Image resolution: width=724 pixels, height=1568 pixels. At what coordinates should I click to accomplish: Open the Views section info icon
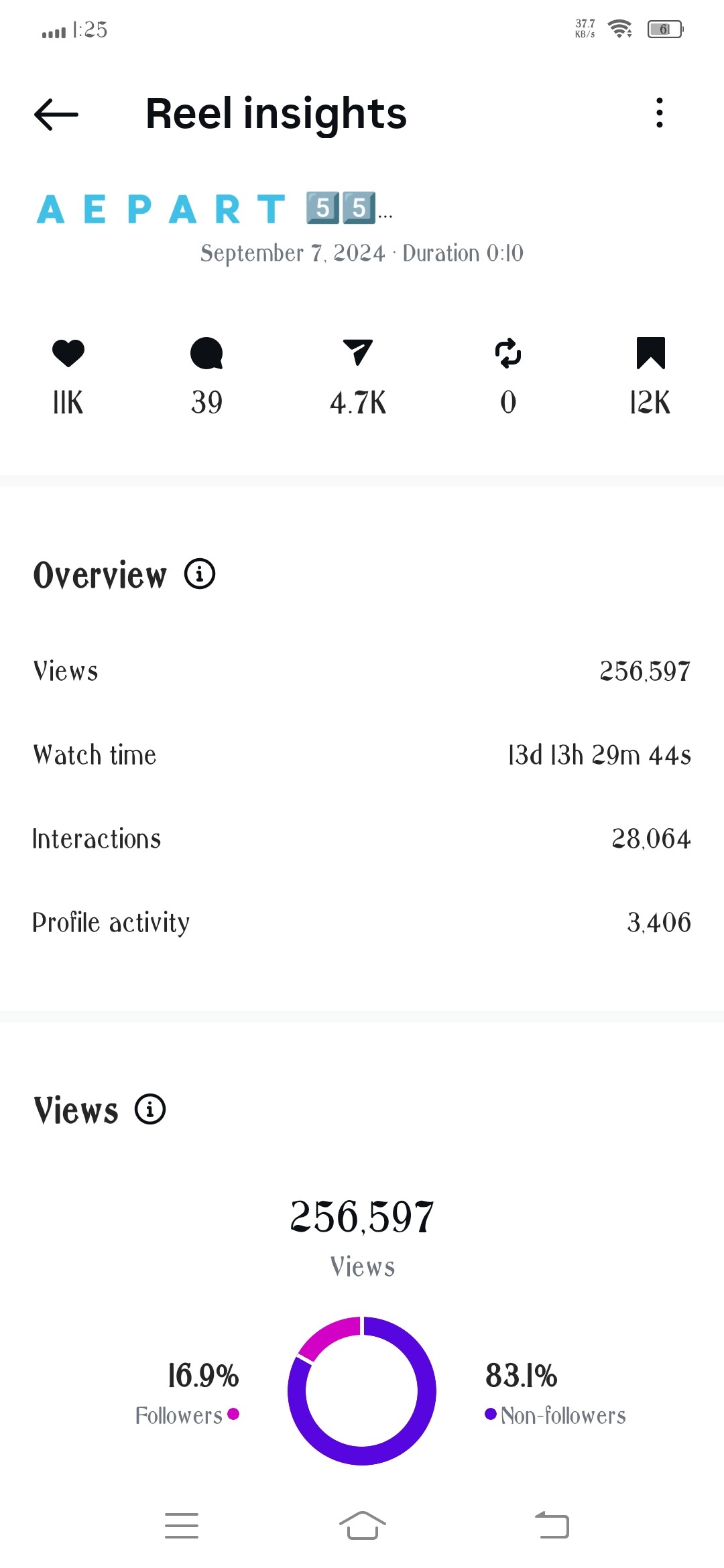[x=150, y=1109]
